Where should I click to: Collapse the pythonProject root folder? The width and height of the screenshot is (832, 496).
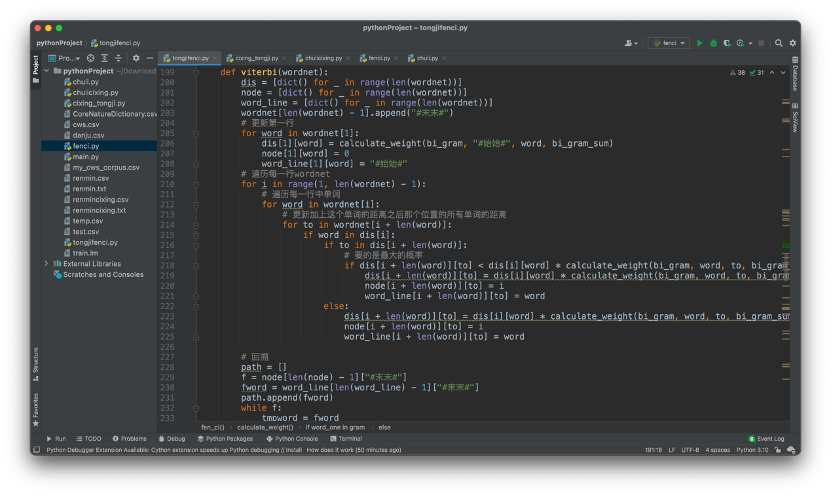click(x=47, y=71)
